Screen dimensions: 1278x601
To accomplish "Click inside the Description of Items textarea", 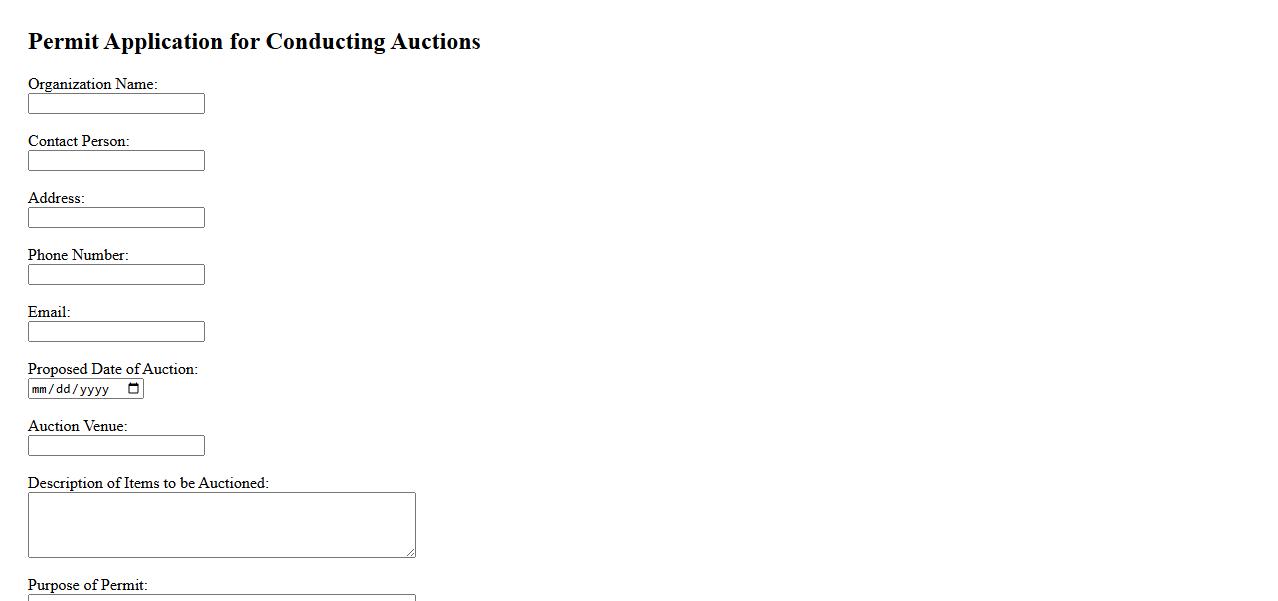I will click(x=221, y=524).
